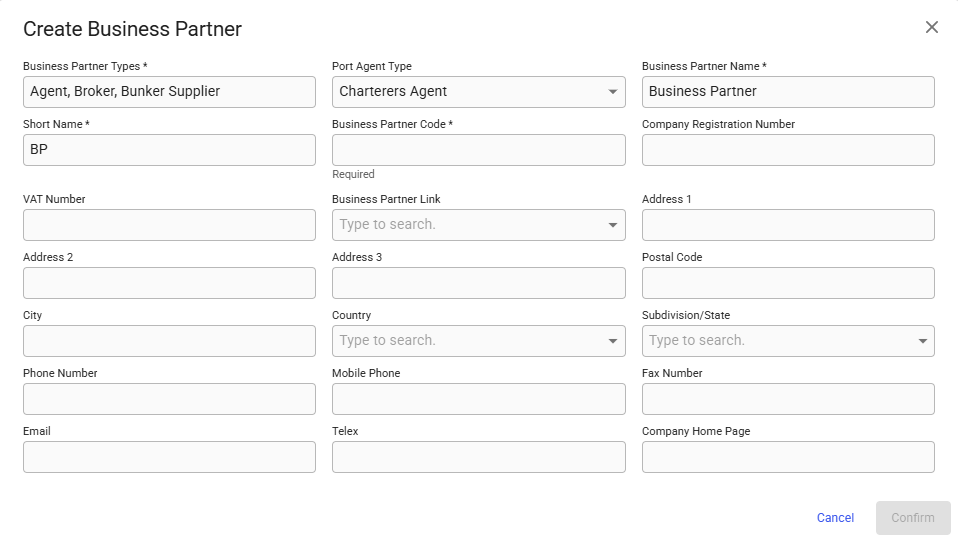Open the Country search dropdown
This screenshot has height=540, width=958.
[x=612, y=341]
